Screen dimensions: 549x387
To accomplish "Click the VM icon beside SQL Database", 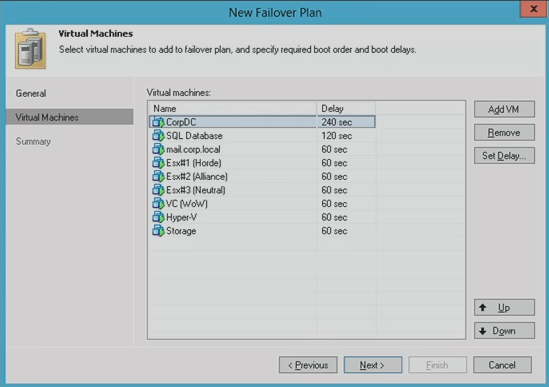I will (158, 136).
